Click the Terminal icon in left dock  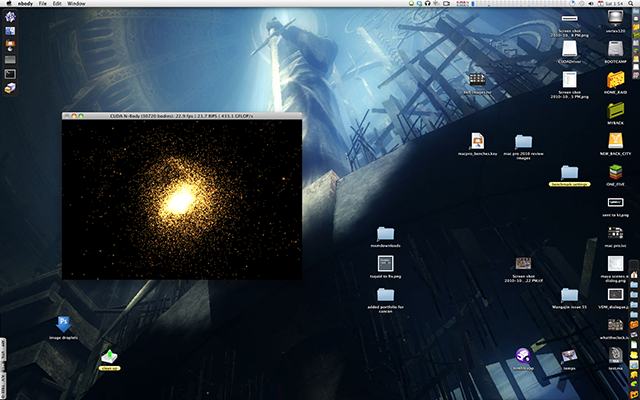tap(10, 74)
